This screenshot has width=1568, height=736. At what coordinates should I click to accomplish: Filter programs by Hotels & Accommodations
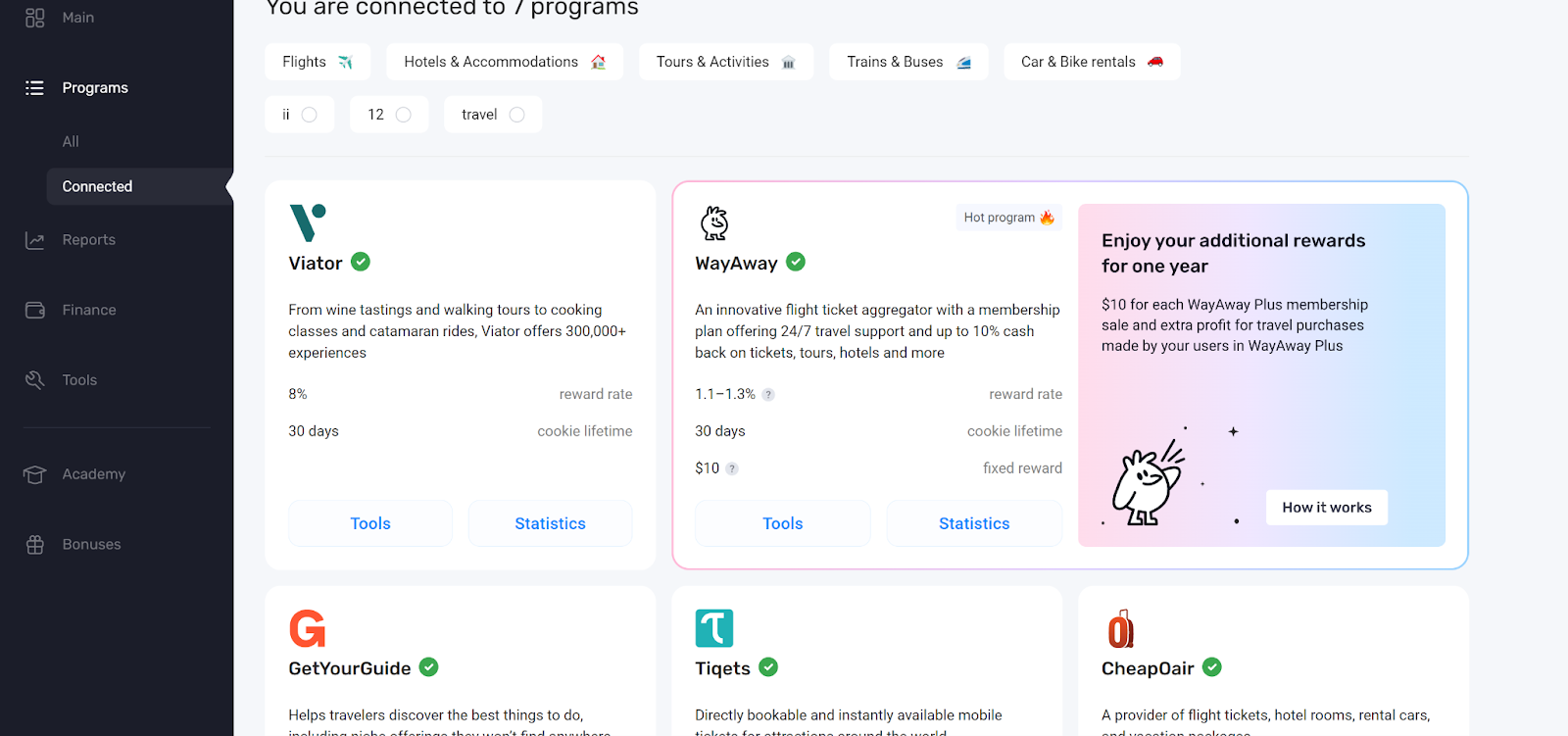tap(505, 62)
